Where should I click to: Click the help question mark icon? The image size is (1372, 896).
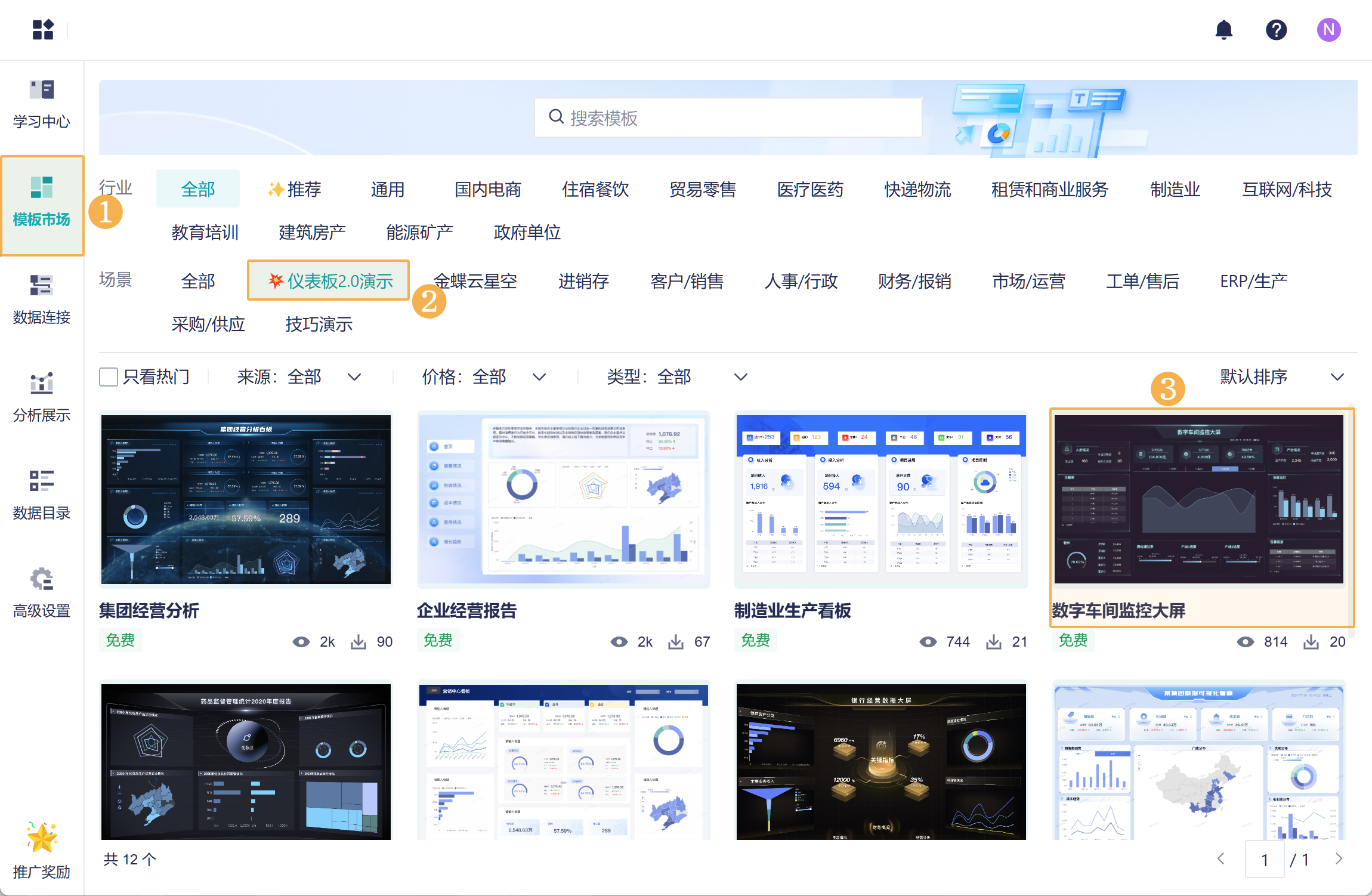click(x=1276, y=30)
